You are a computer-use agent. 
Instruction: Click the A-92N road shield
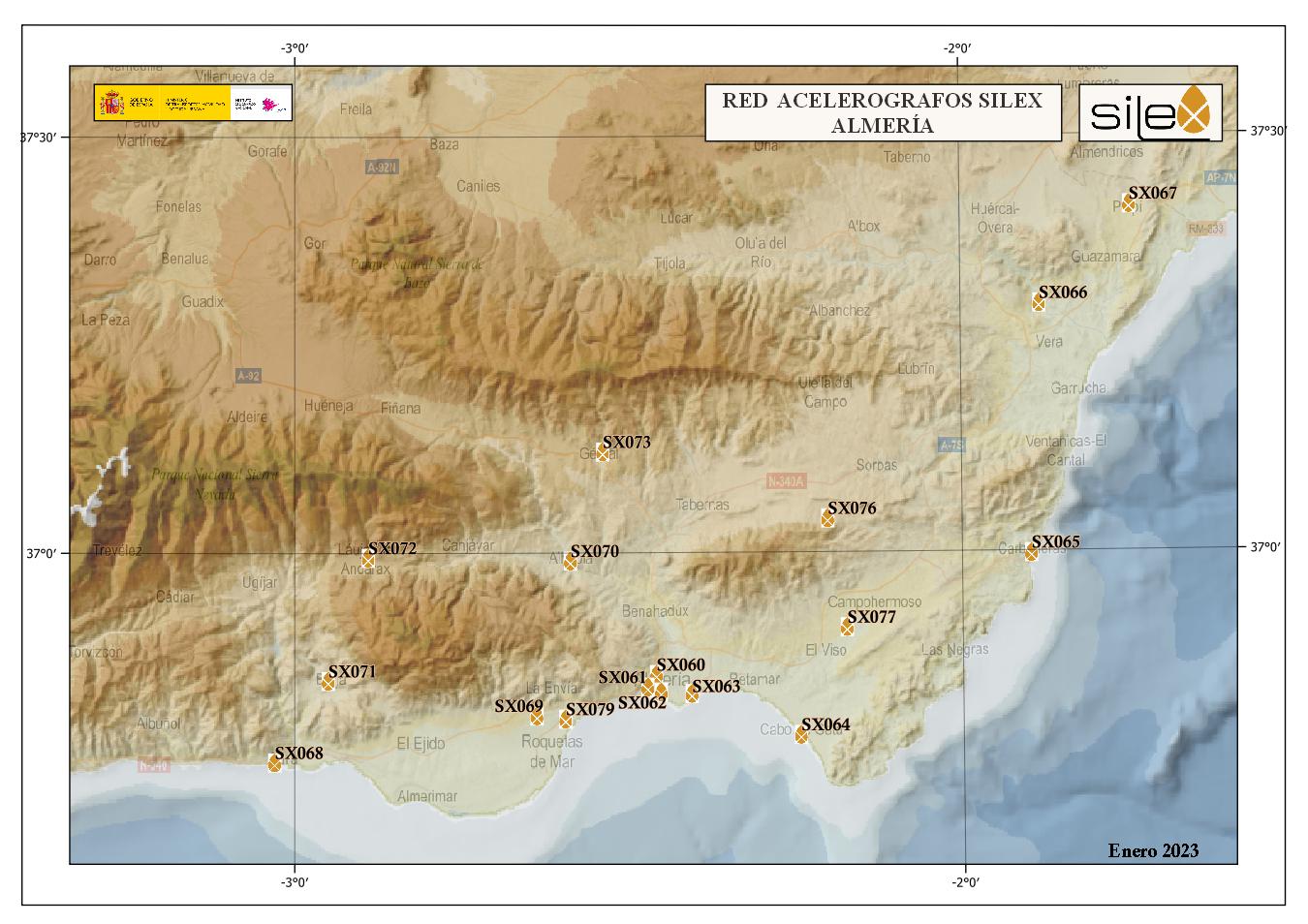coord(383,168)
